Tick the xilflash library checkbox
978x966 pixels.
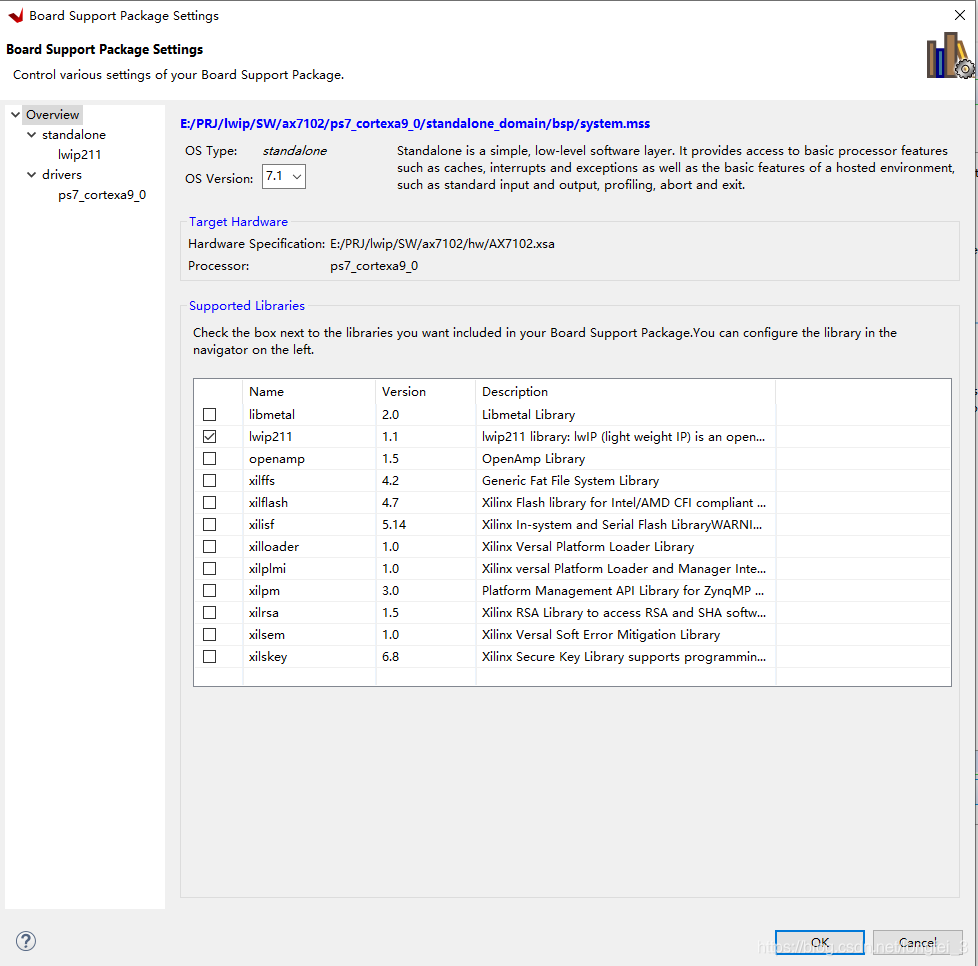pos(210,503)
